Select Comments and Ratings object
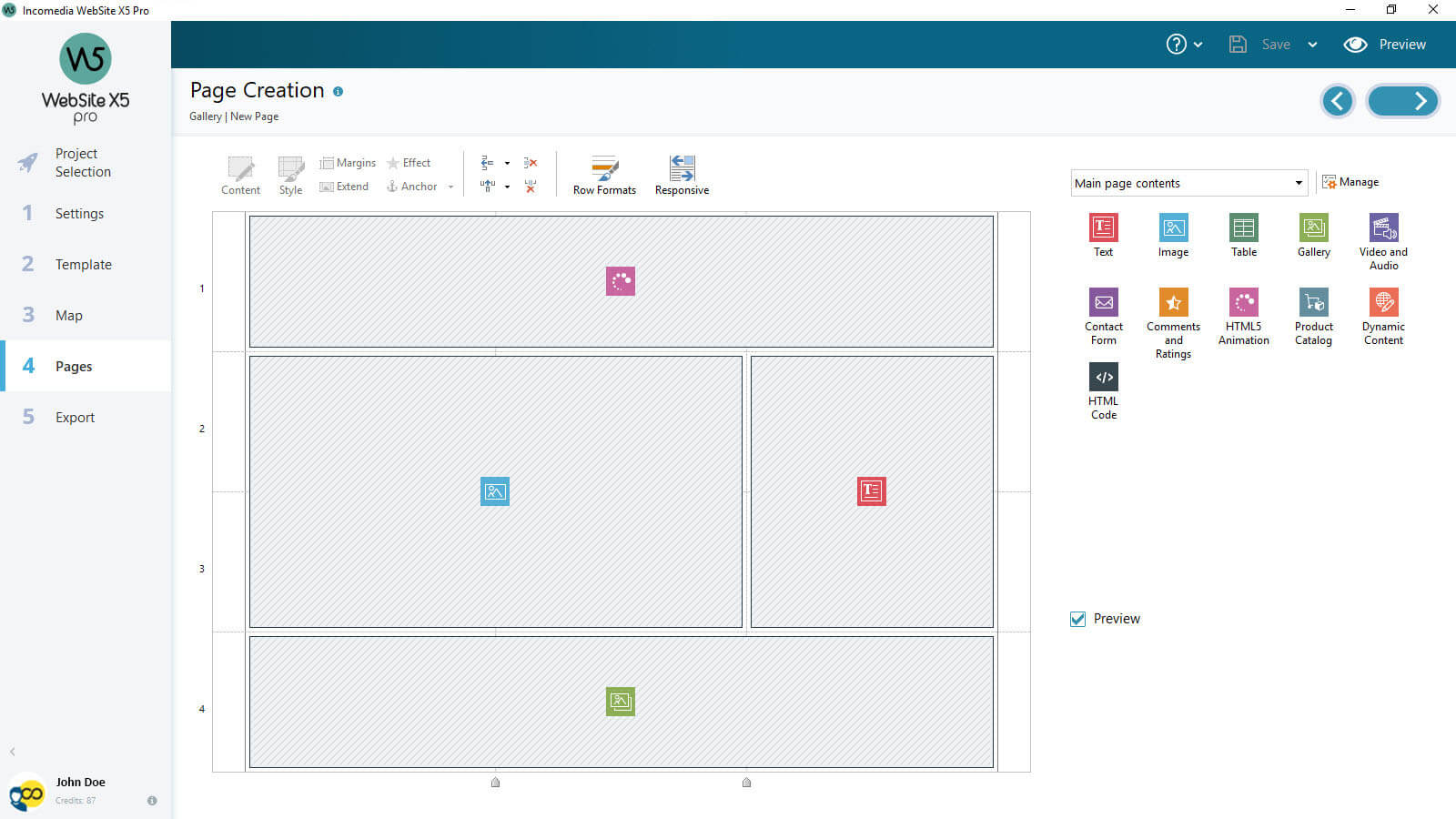Viewport: 1456px width, 819px height. click(x=1173, y=323)
